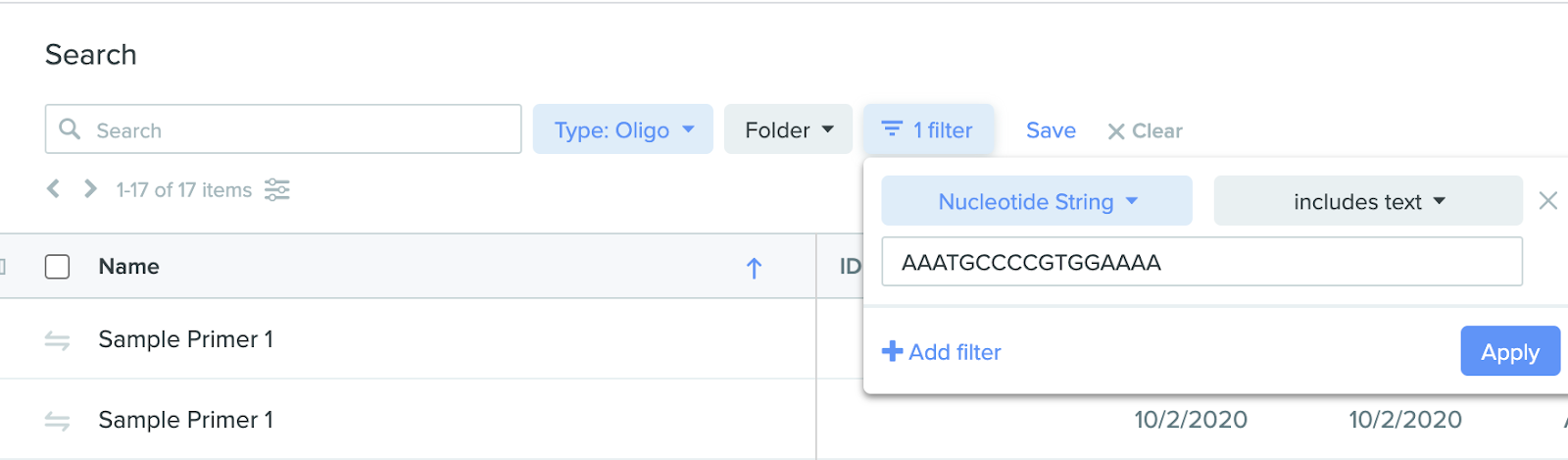The height and width of the screenshot is (460, 1568).
Task: Clear all search filters
Action: click(x=1145, y=130)
